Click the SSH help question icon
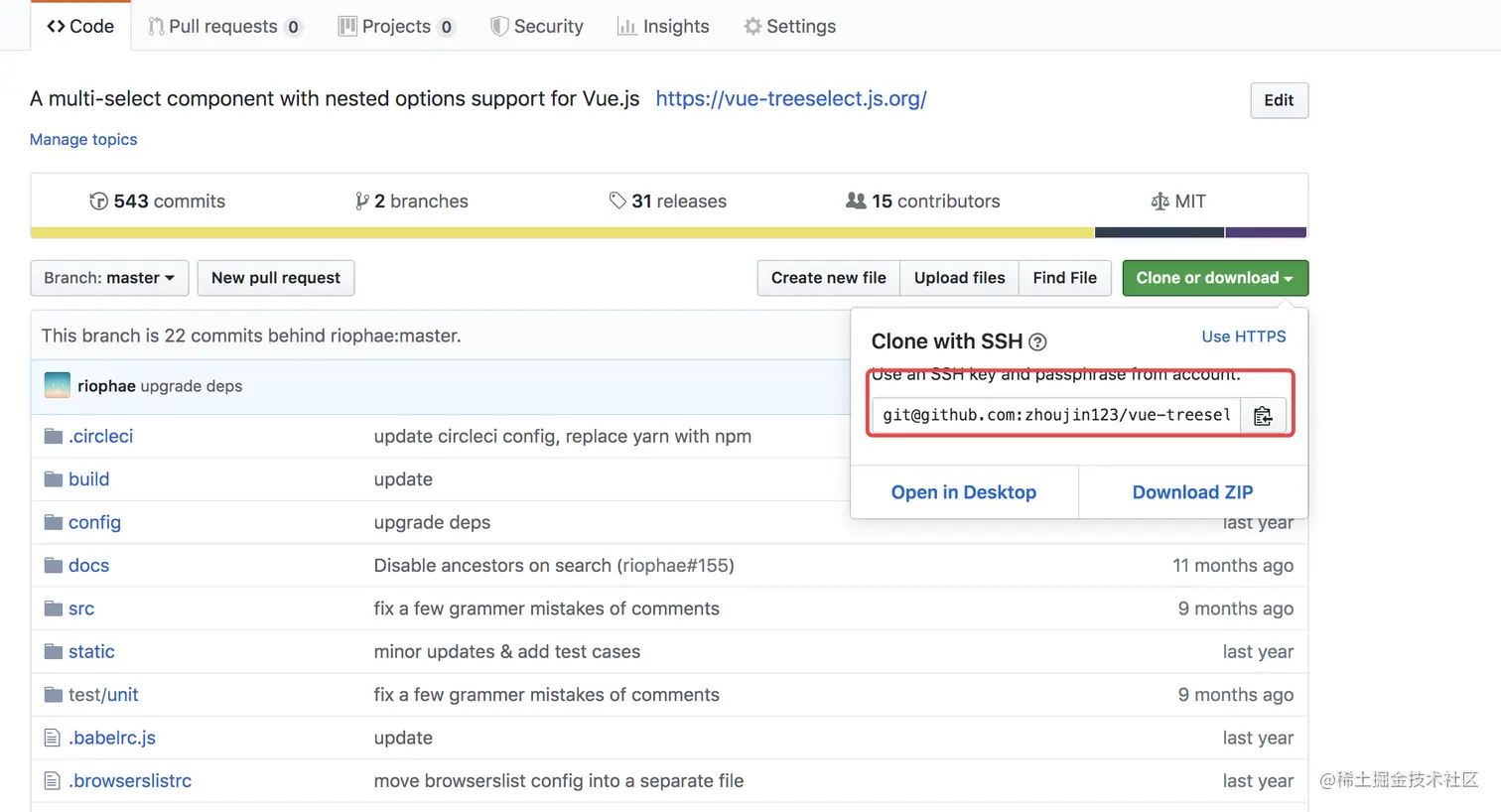 (1037, 342)
